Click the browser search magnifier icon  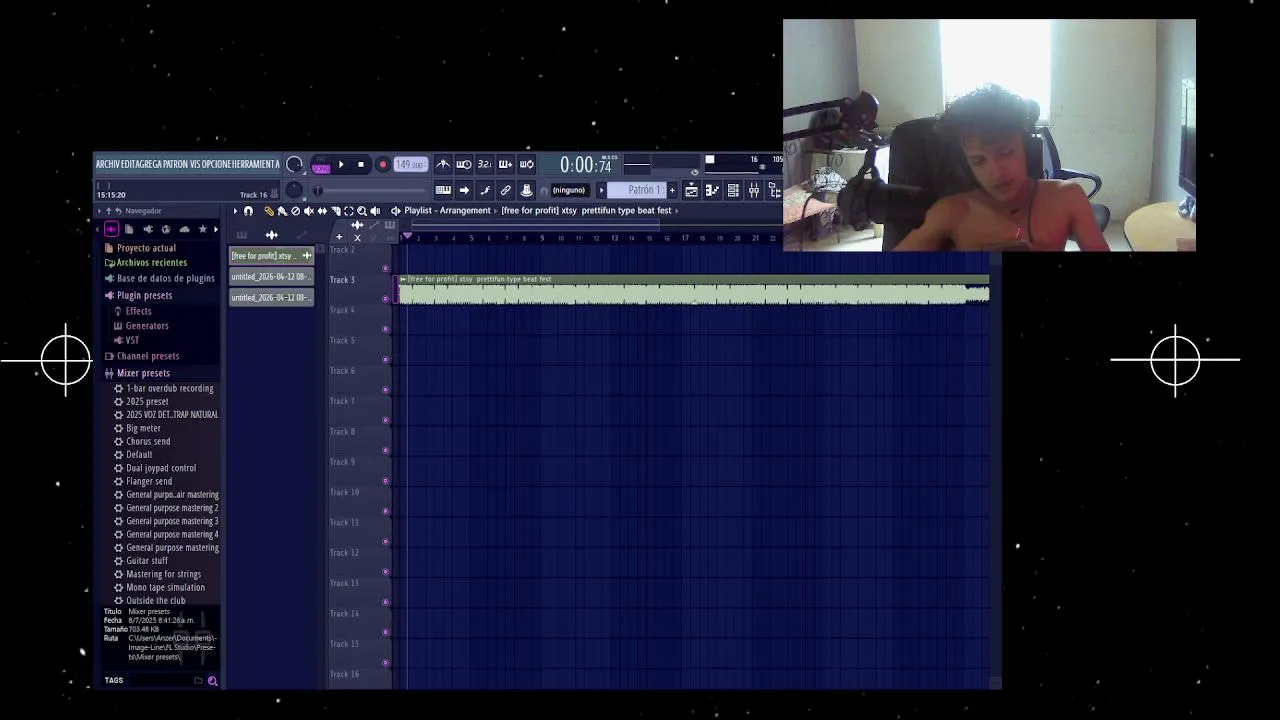click(x=212, y=681)
